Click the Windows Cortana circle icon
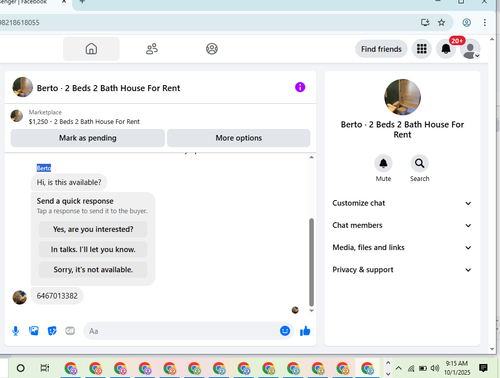The width and height of the screenshot is (500, 378). click(21, 368)
